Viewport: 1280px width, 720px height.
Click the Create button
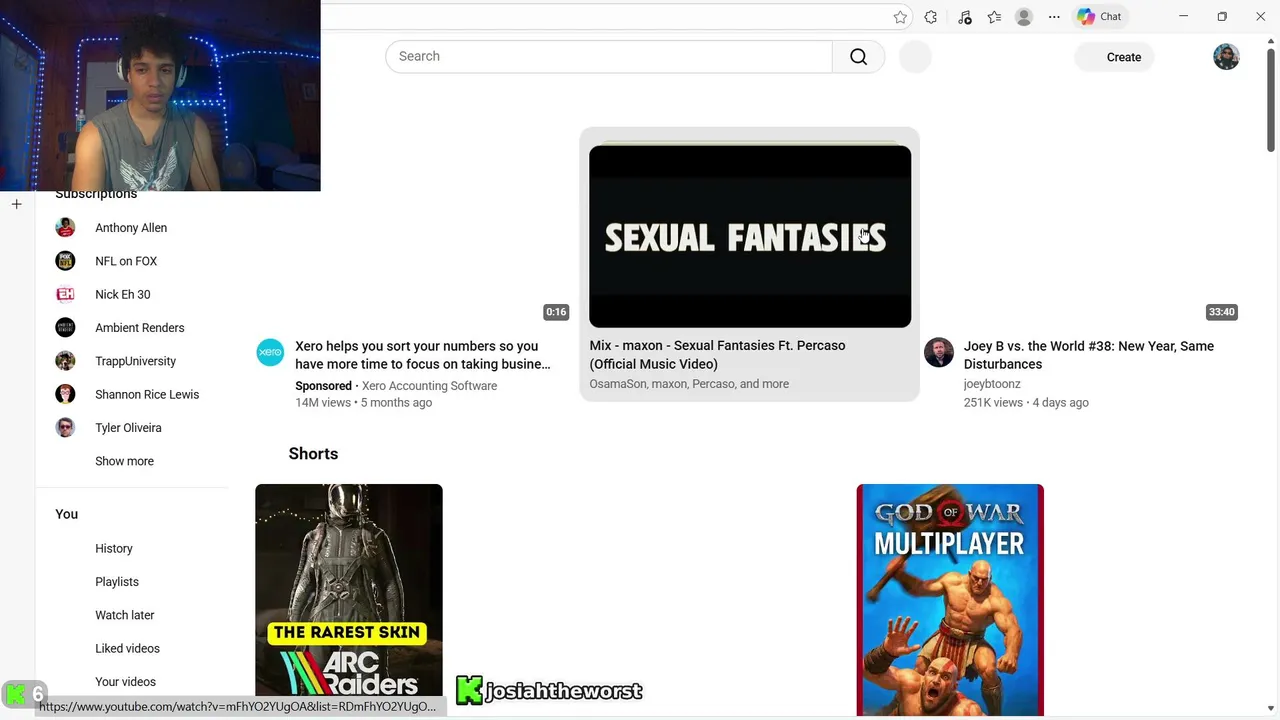point(1115,57)
